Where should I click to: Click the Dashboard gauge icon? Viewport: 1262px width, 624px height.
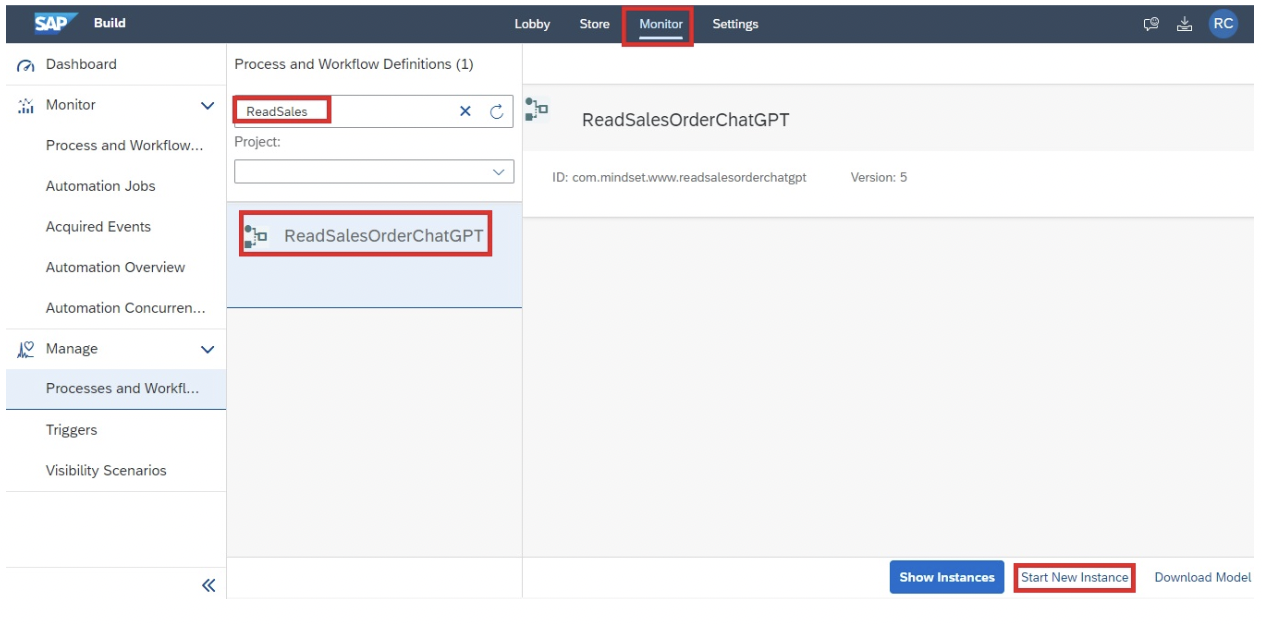point(26,65)
